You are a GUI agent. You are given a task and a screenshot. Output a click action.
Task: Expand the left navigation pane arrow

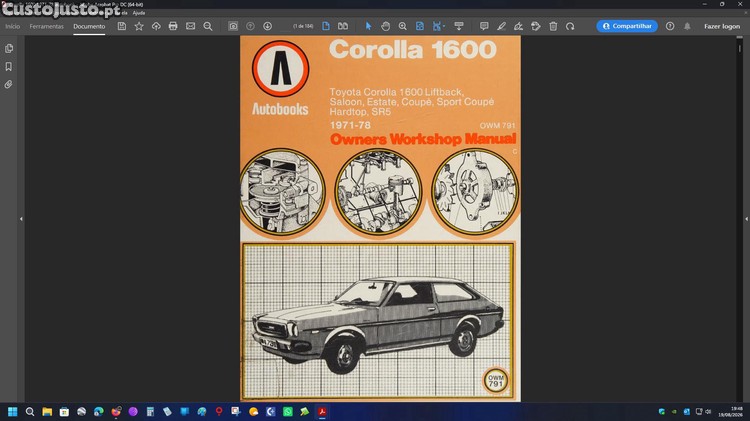(x=21, y=219)
